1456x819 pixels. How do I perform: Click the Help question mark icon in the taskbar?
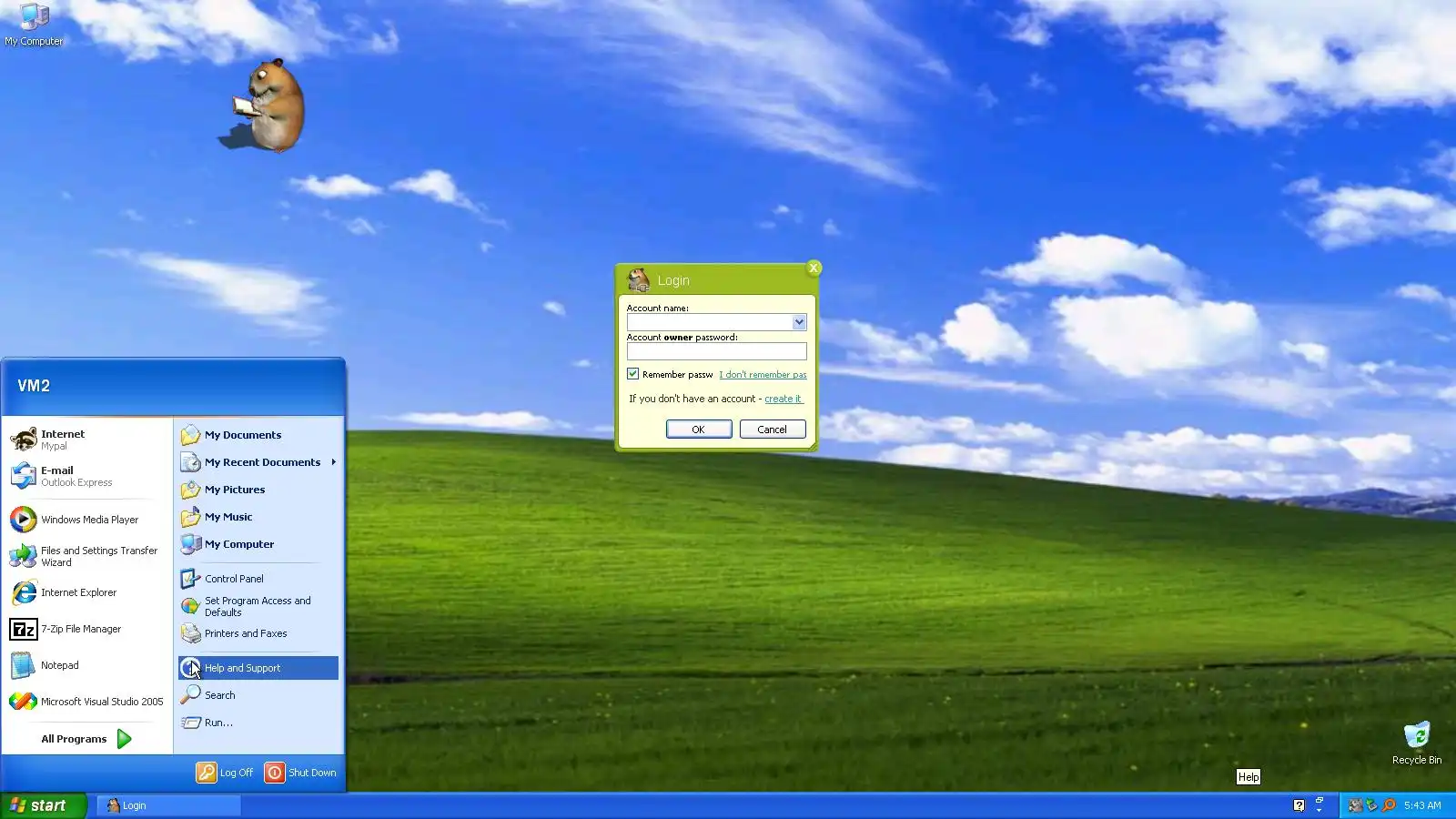(1299, 805)
